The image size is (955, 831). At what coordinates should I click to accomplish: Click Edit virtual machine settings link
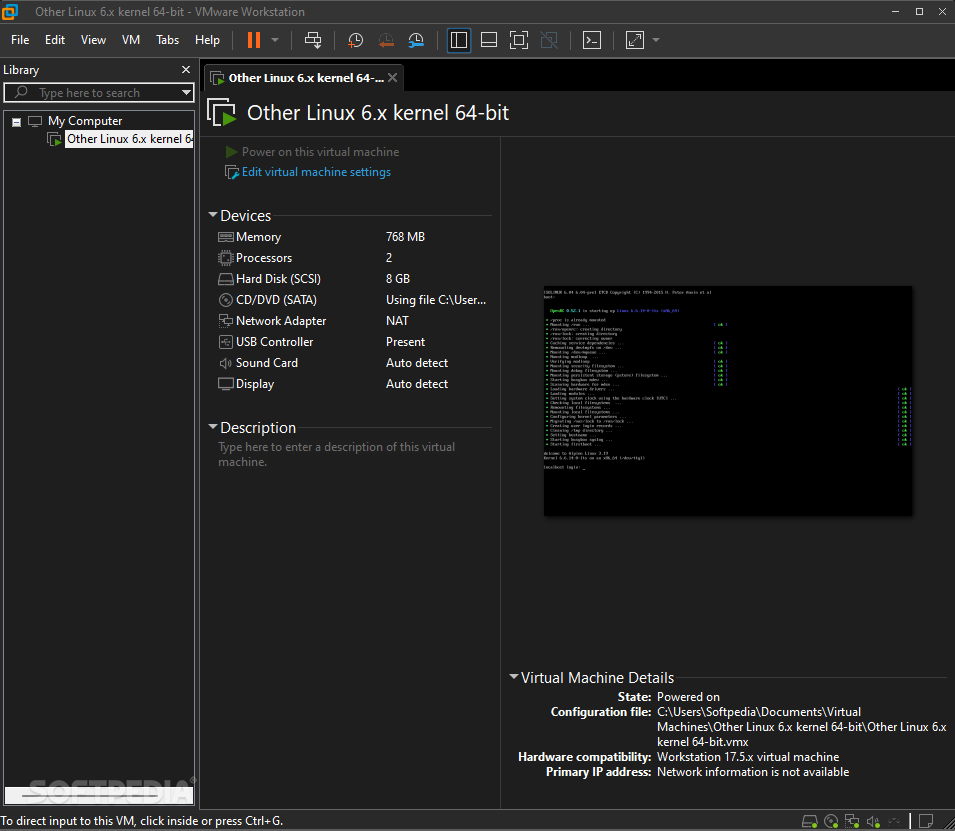click(316, 172)
